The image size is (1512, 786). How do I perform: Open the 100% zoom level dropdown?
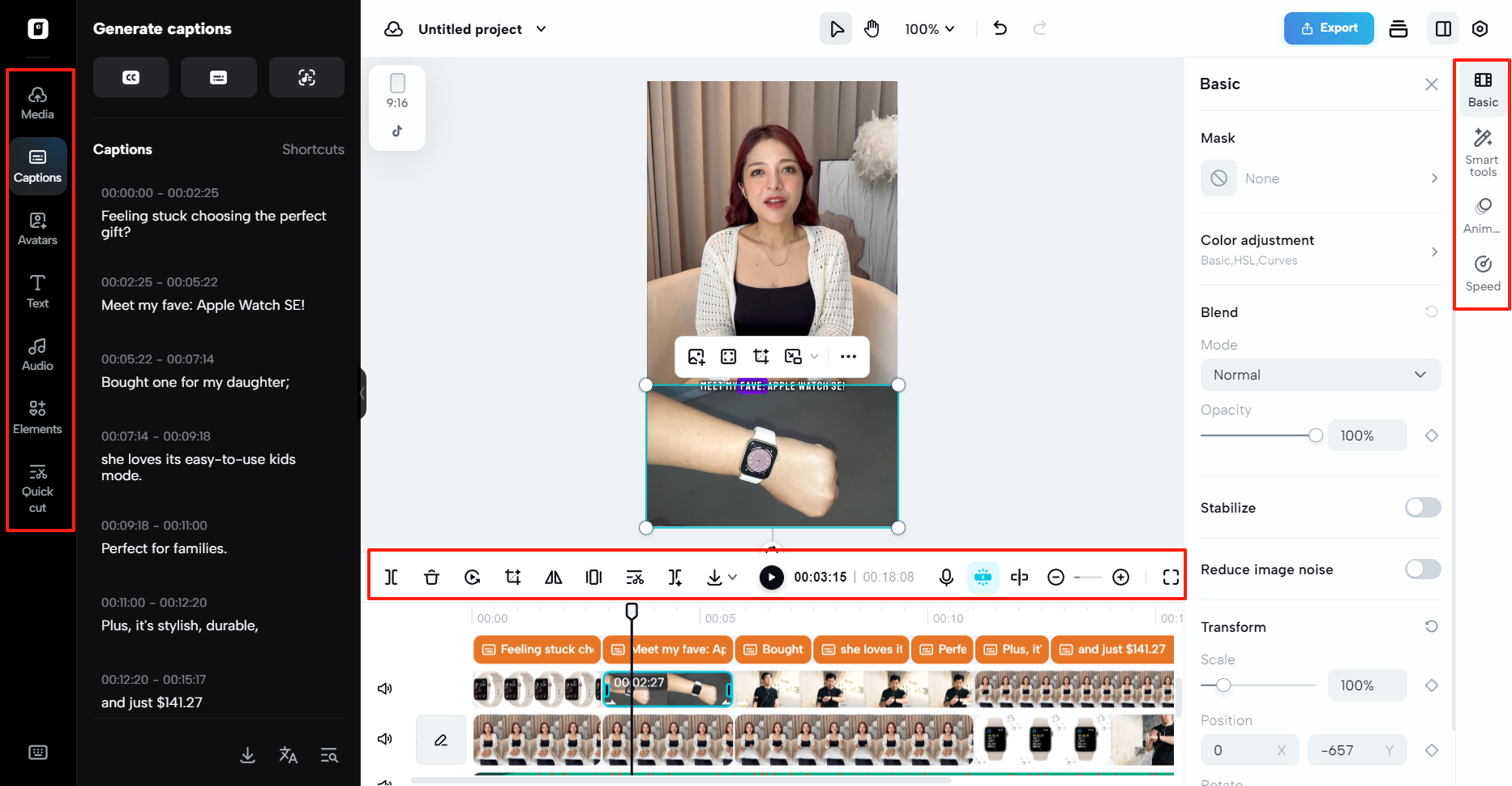tap(930, 29)
